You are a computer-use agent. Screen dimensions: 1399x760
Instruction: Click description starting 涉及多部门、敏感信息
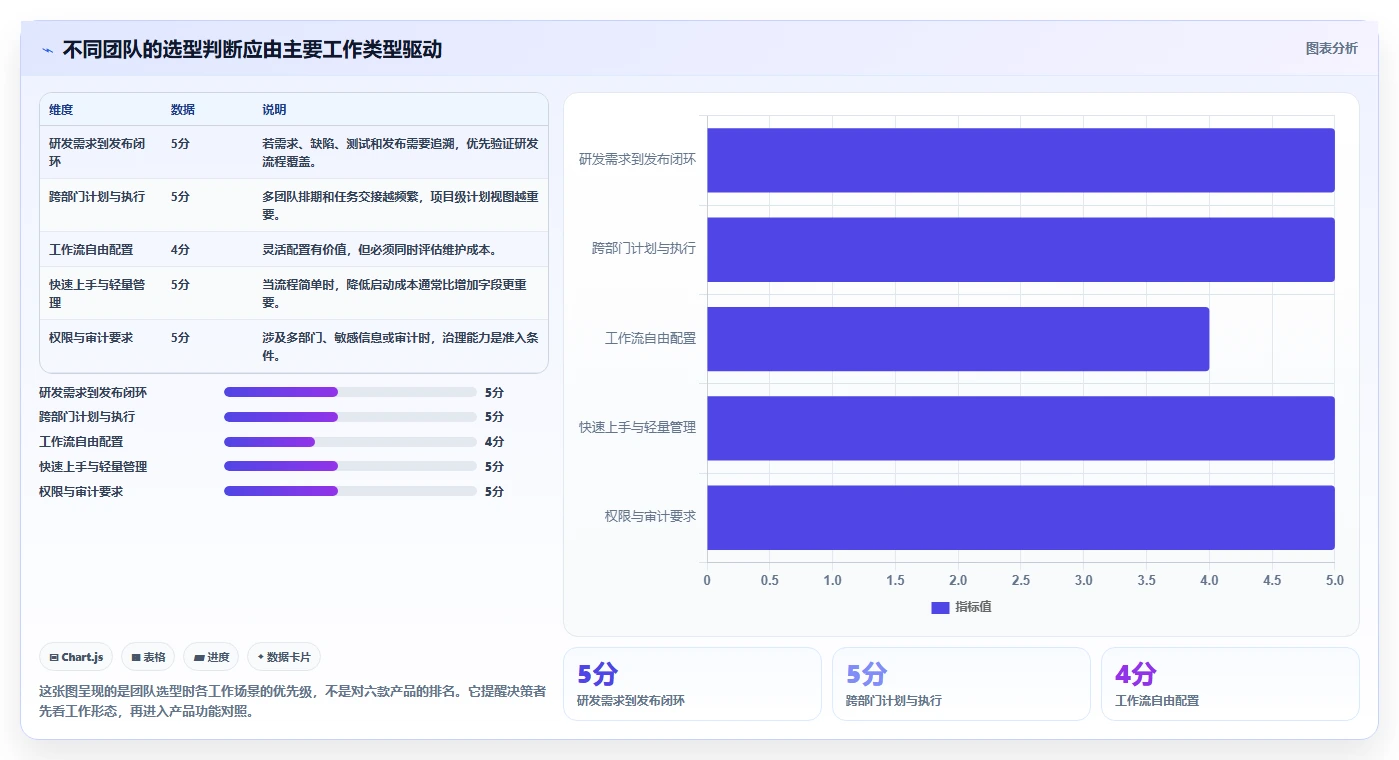[400, 346]
